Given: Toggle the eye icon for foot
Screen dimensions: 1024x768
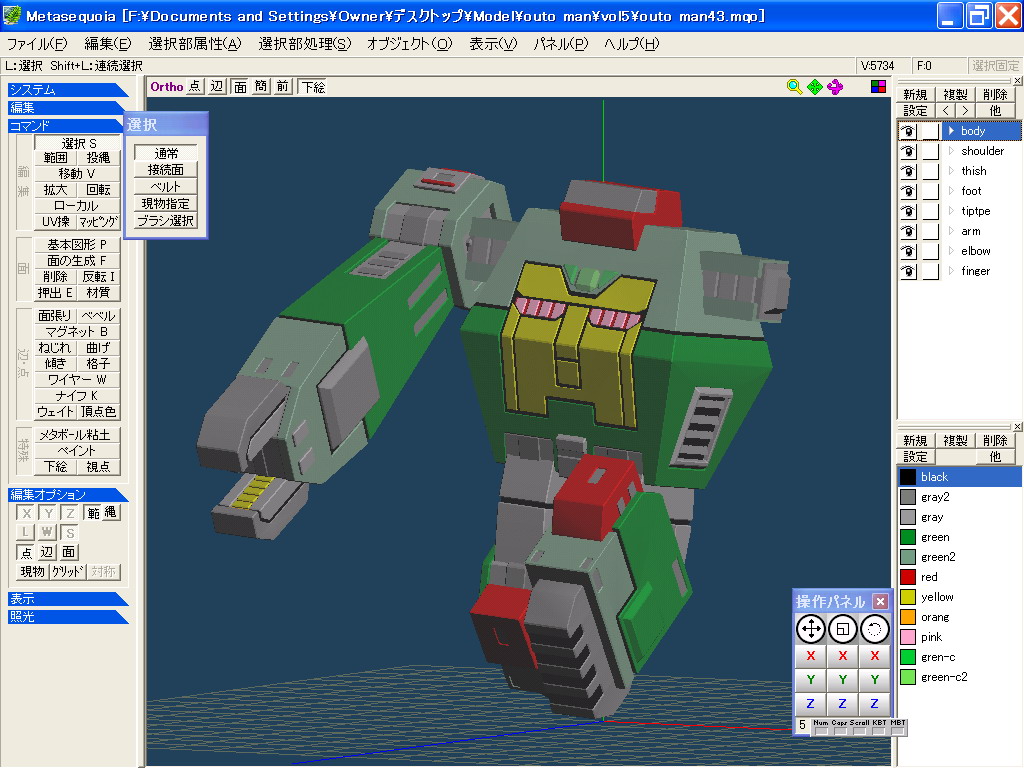Looking at the screenshot, I should [x=908, y=191].
